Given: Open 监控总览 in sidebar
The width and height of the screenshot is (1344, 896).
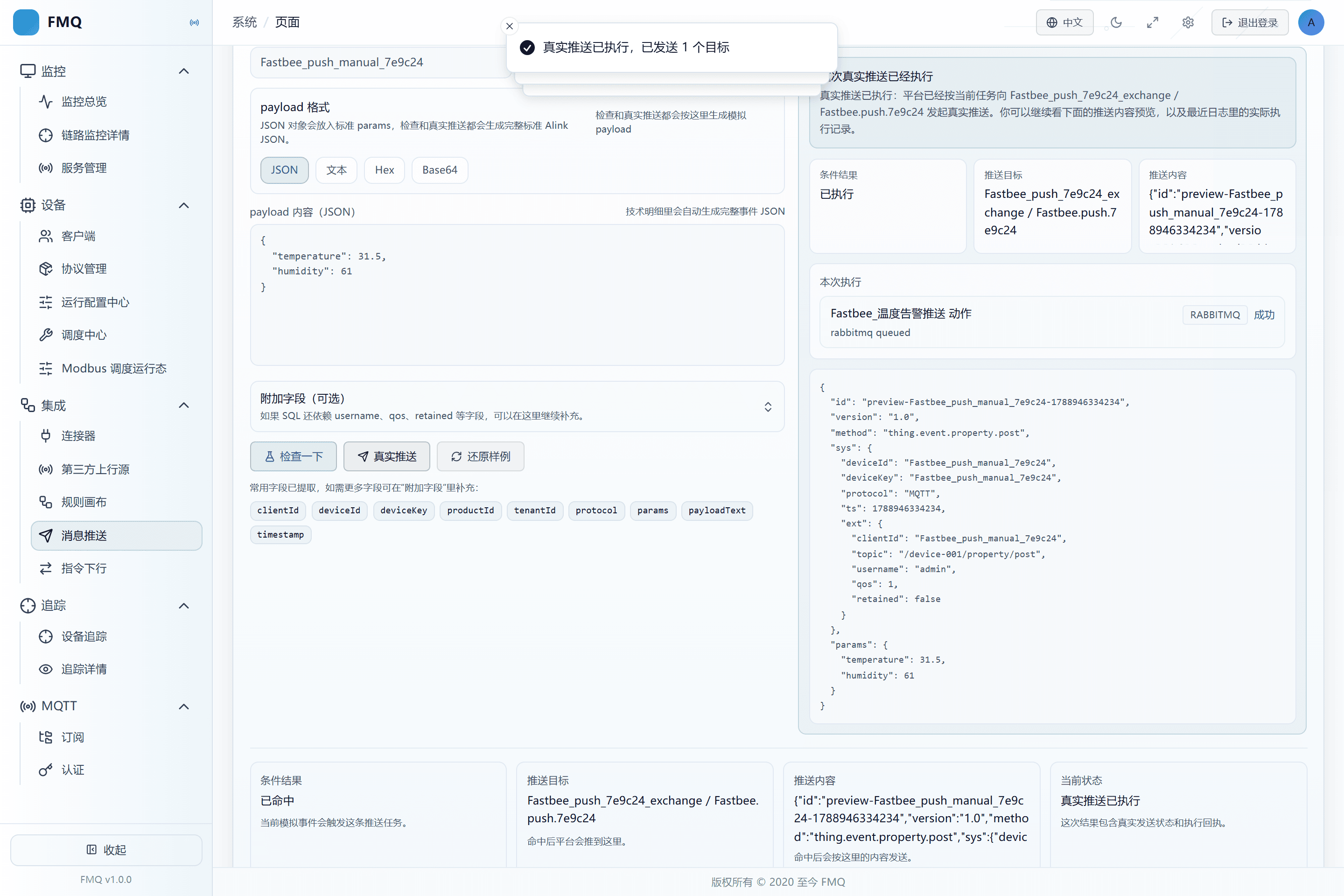Looking at the screenshot, I should pyautogui.click(x=116, y=102).
